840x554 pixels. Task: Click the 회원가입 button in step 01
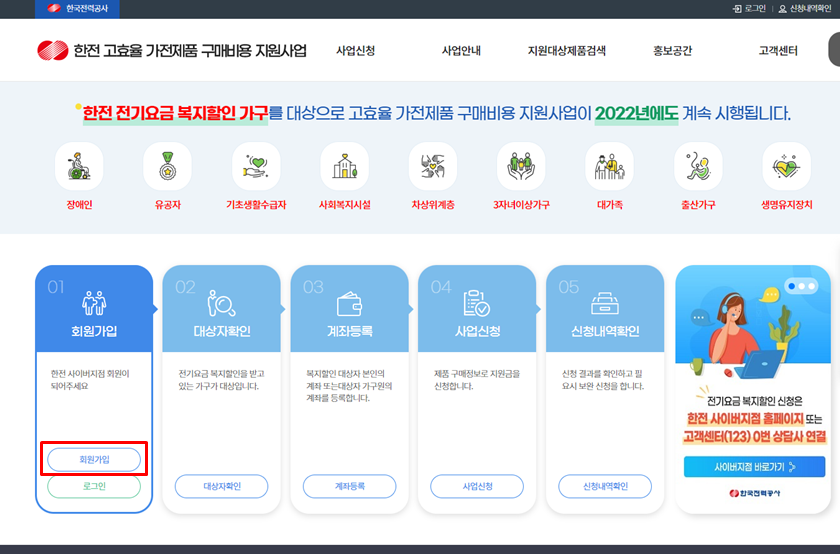(94, 460)
